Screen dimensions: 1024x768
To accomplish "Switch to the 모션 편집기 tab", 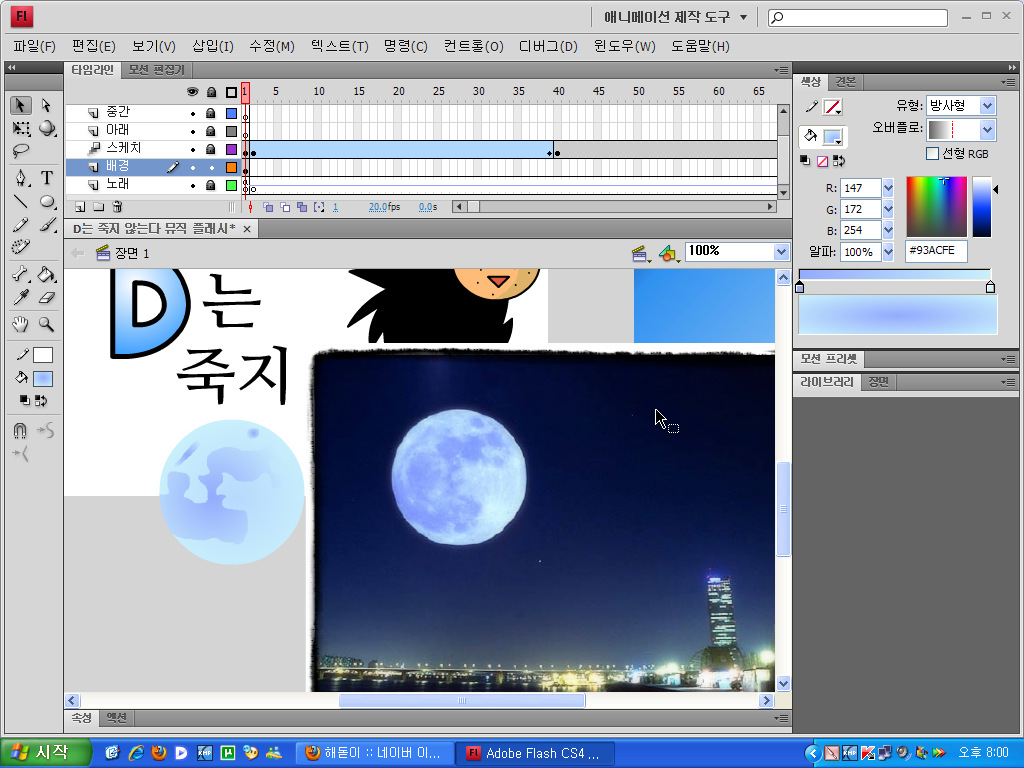I will tap(156, 70).
